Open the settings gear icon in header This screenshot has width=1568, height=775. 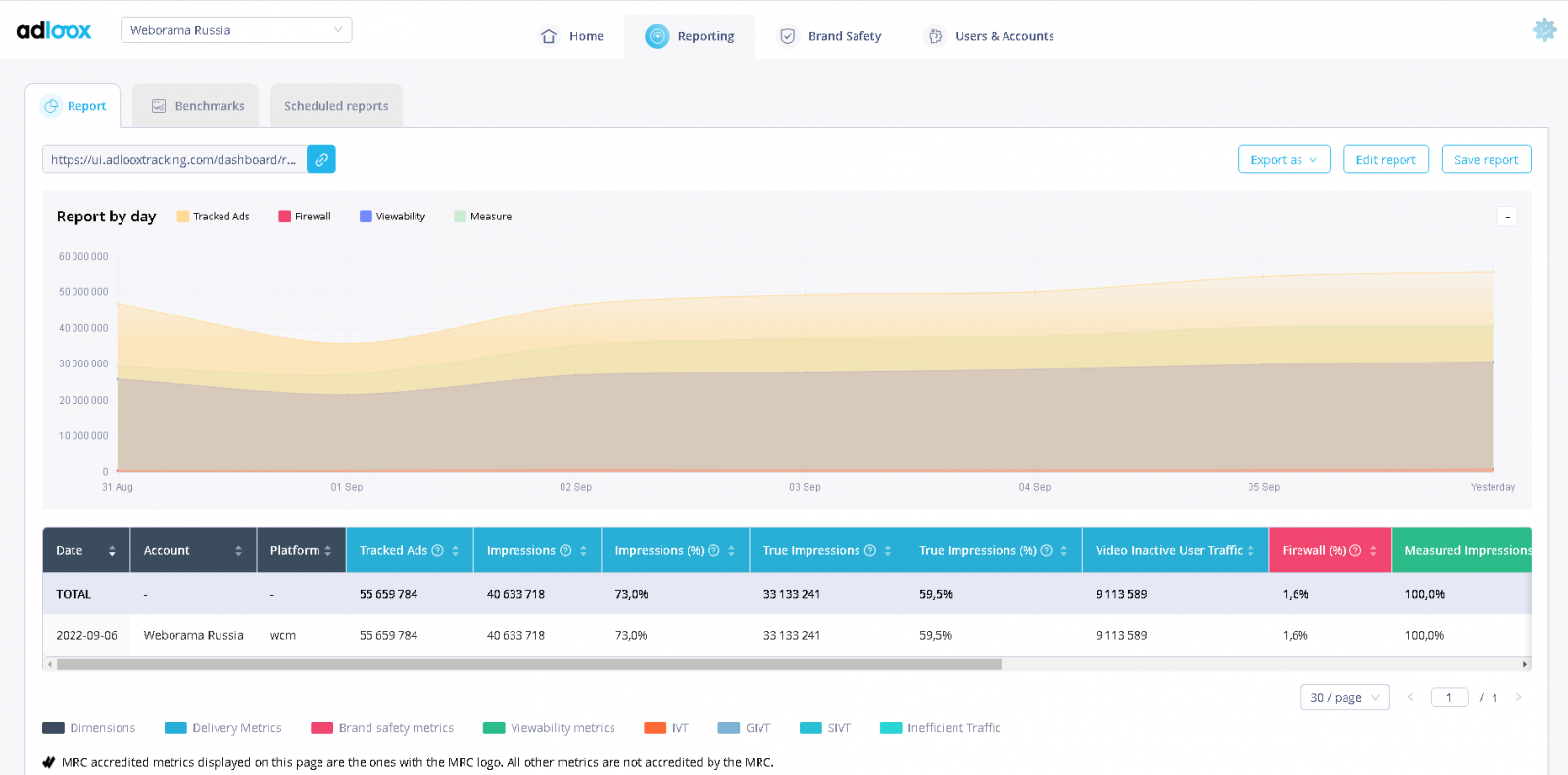(x=1544, y=30)
